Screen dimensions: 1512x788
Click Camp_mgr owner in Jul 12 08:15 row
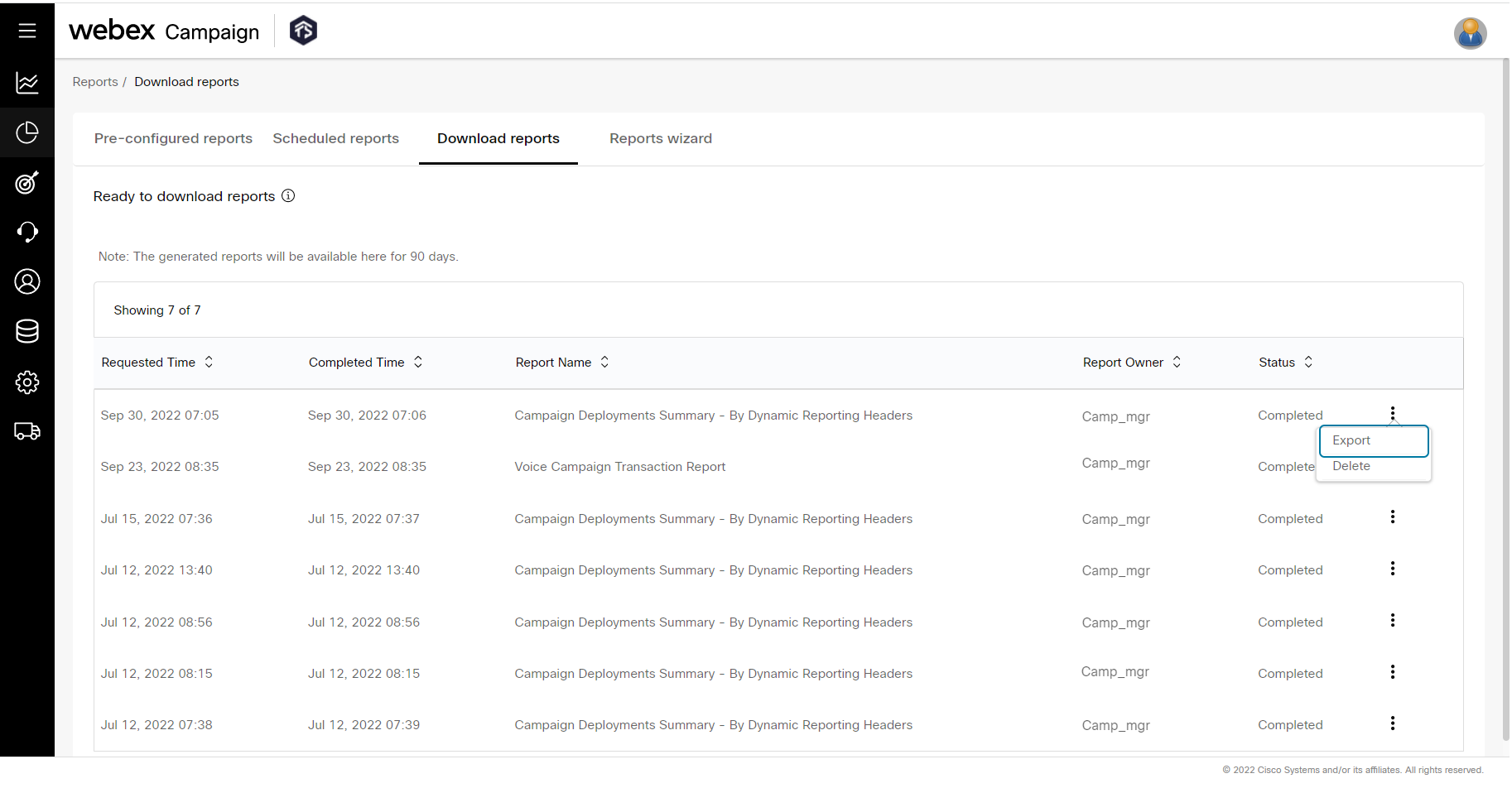[1115, 672]
